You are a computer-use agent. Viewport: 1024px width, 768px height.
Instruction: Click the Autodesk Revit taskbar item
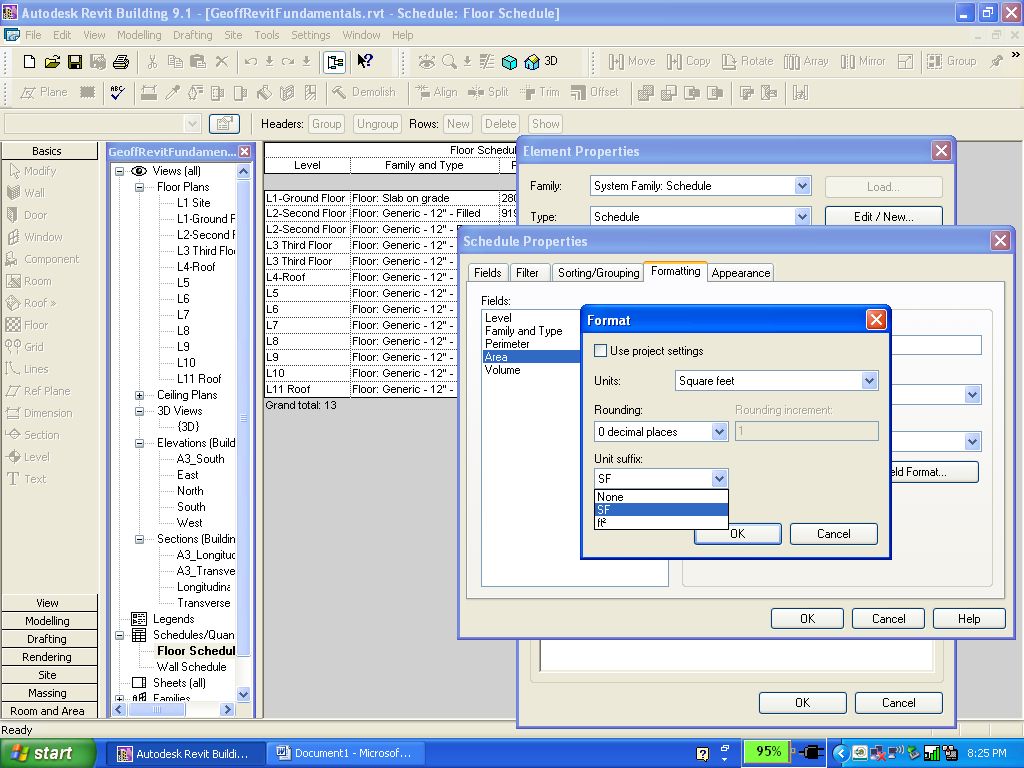[x=185, y=754]
